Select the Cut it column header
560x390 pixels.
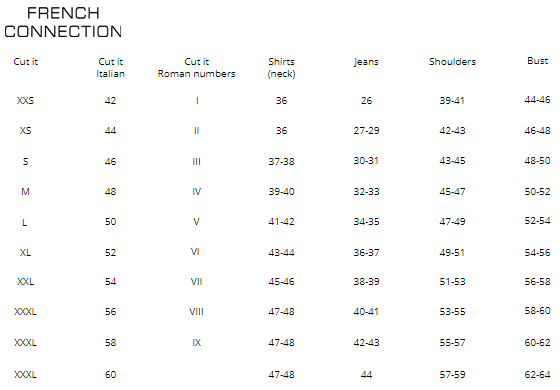point(25,61)
